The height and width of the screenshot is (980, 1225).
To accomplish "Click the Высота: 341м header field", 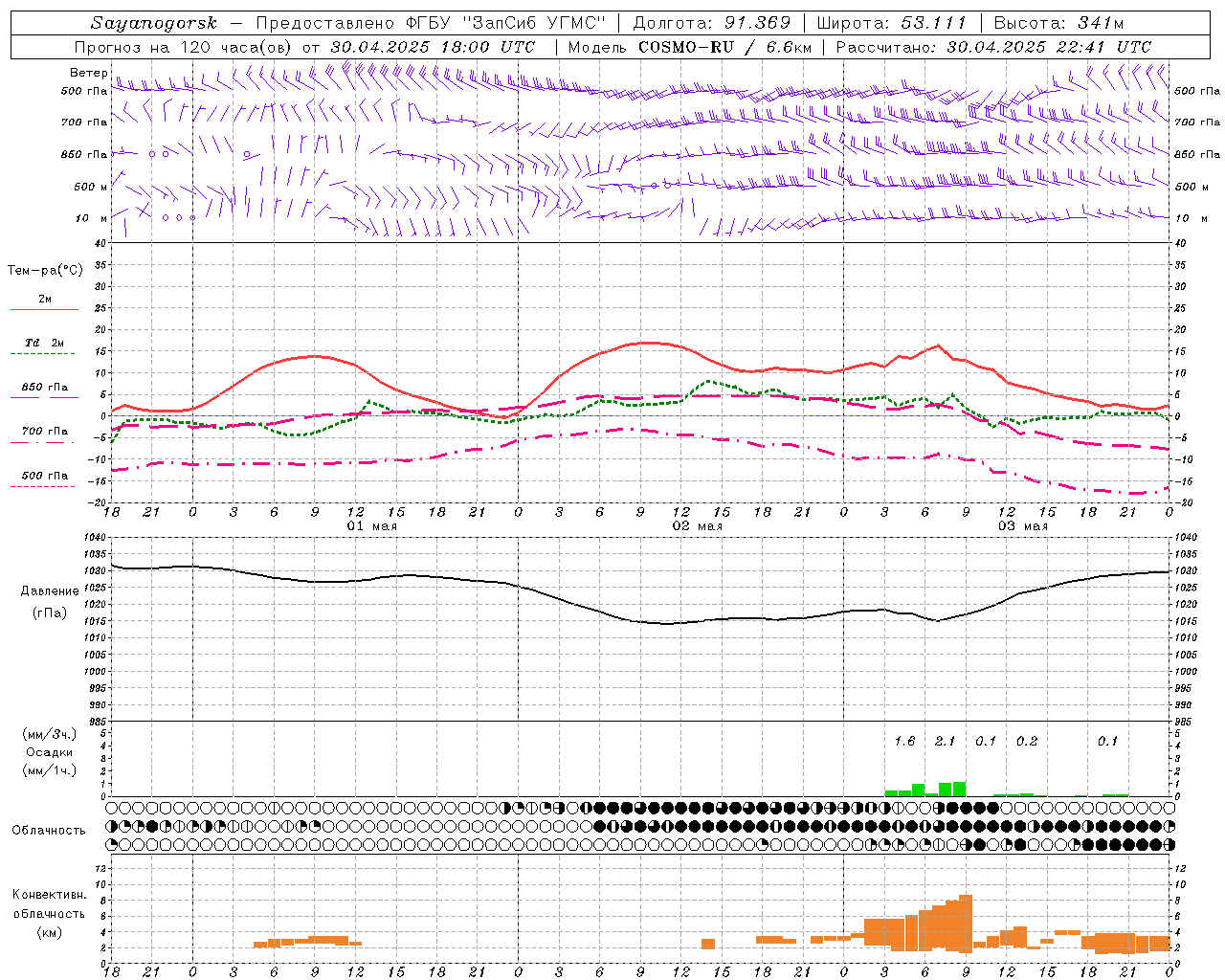I will click(x=1058, y=23).
